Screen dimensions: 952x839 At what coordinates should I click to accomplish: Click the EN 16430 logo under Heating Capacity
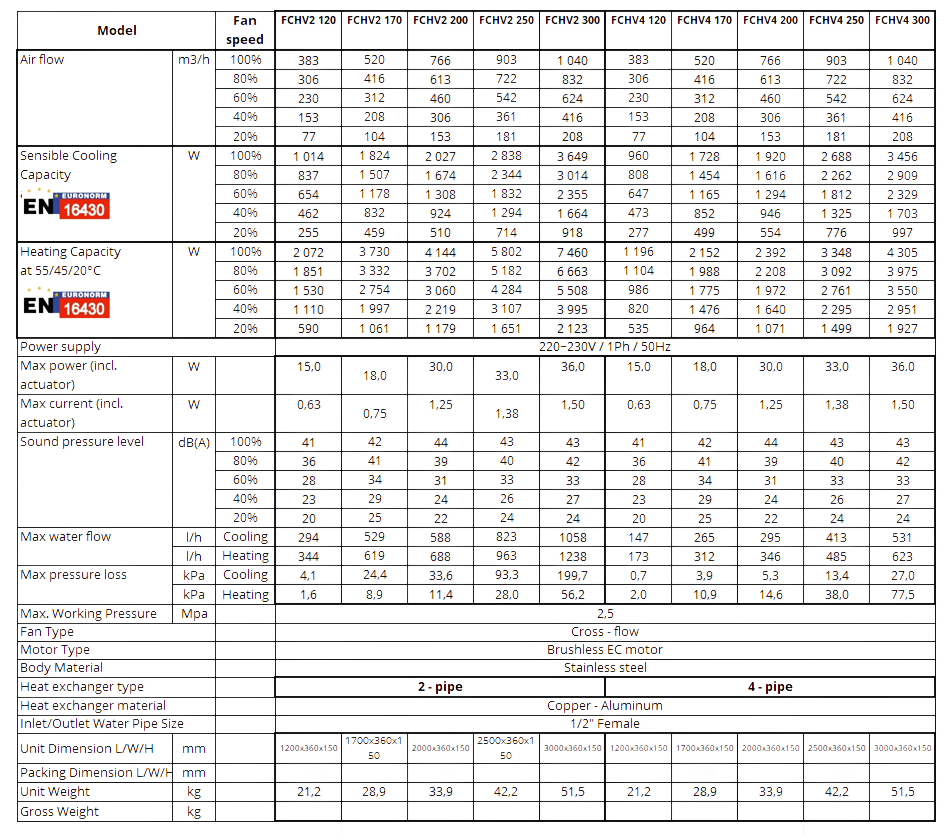coord(66,302)
